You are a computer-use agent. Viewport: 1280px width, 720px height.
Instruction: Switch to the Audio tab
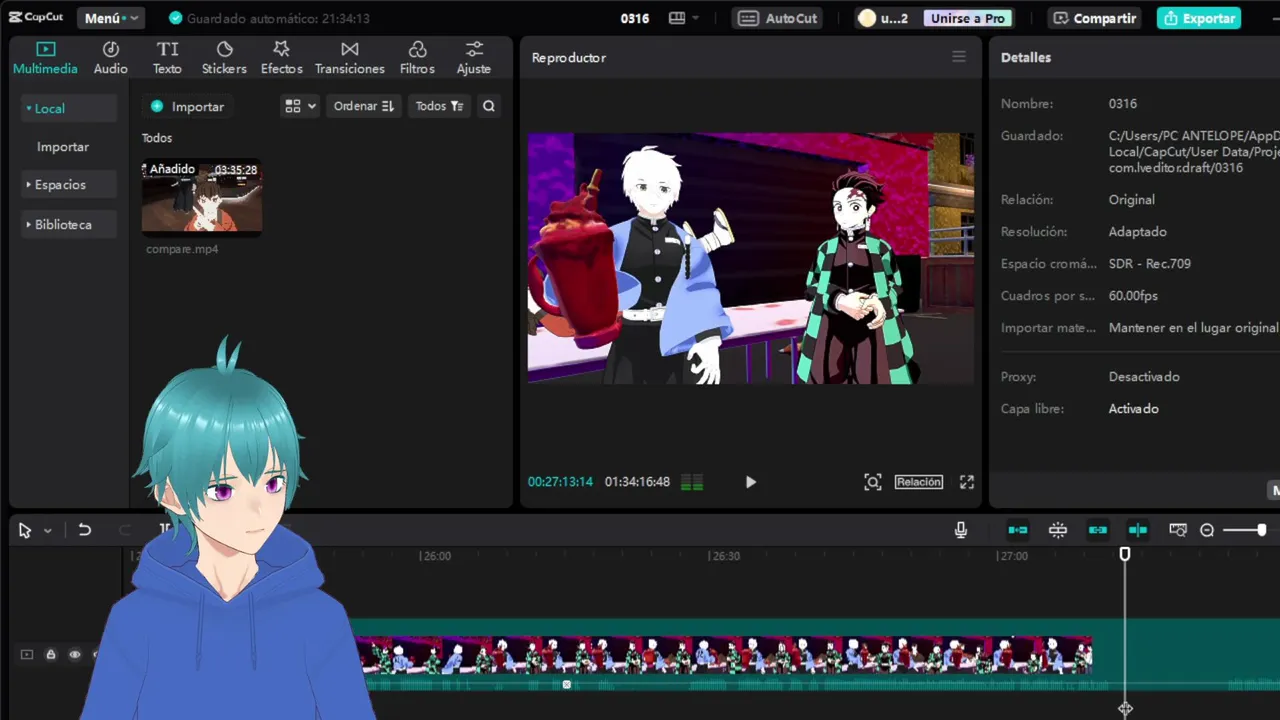(110, 58)
